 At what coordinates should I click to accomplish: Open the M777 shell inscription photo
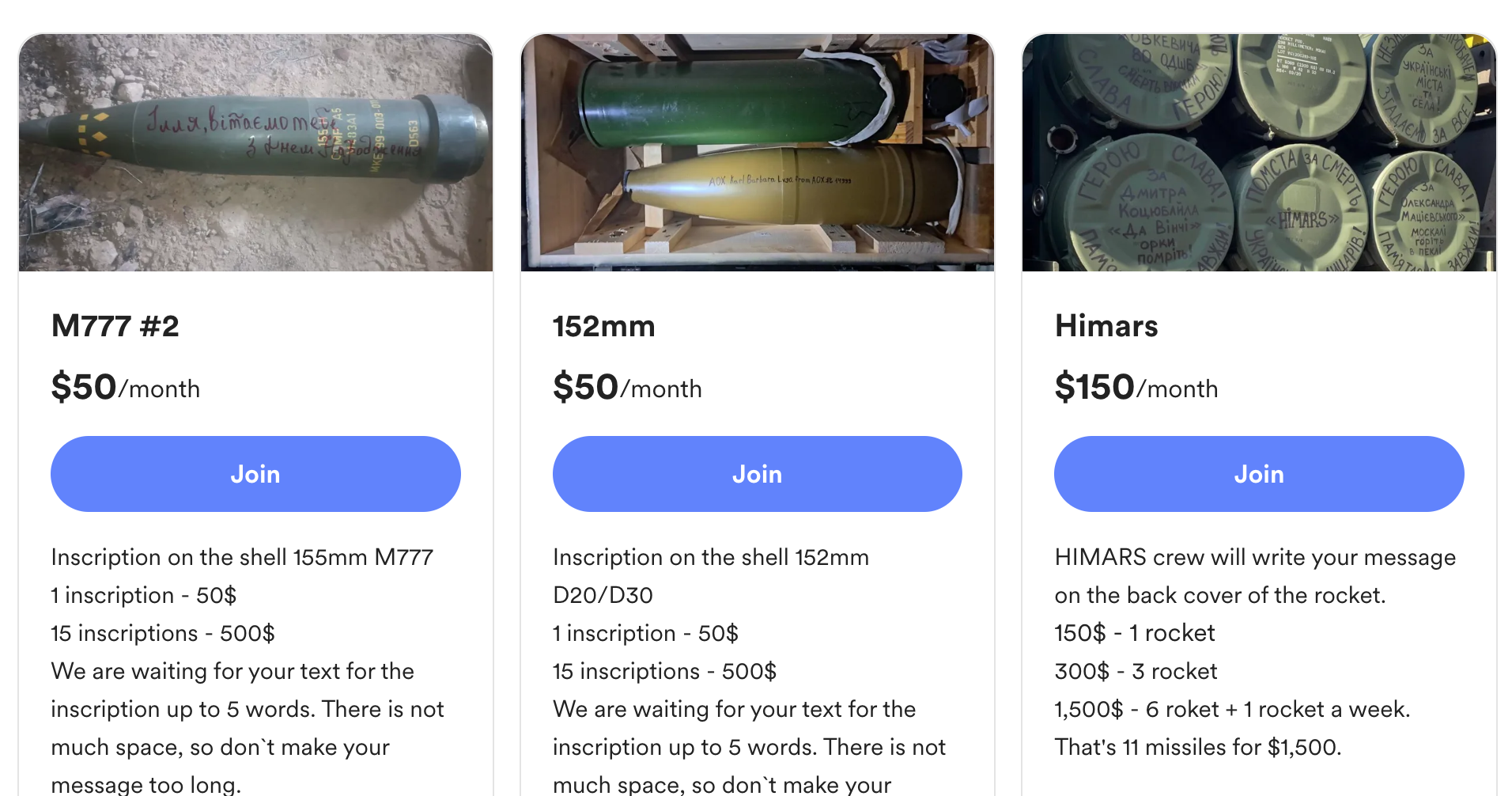pos(255,153)
